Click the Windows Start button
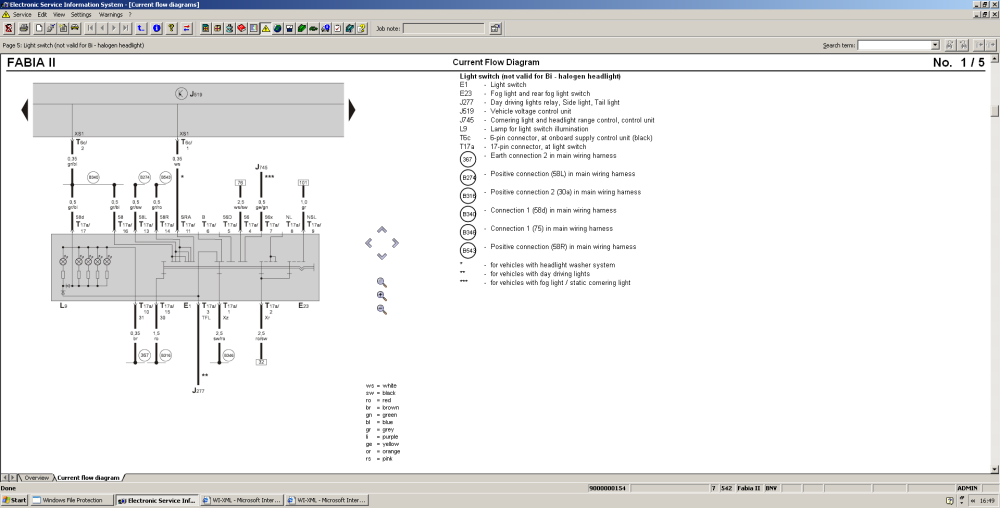Viewport: 1000px width, 508px height. click(15, 500)
